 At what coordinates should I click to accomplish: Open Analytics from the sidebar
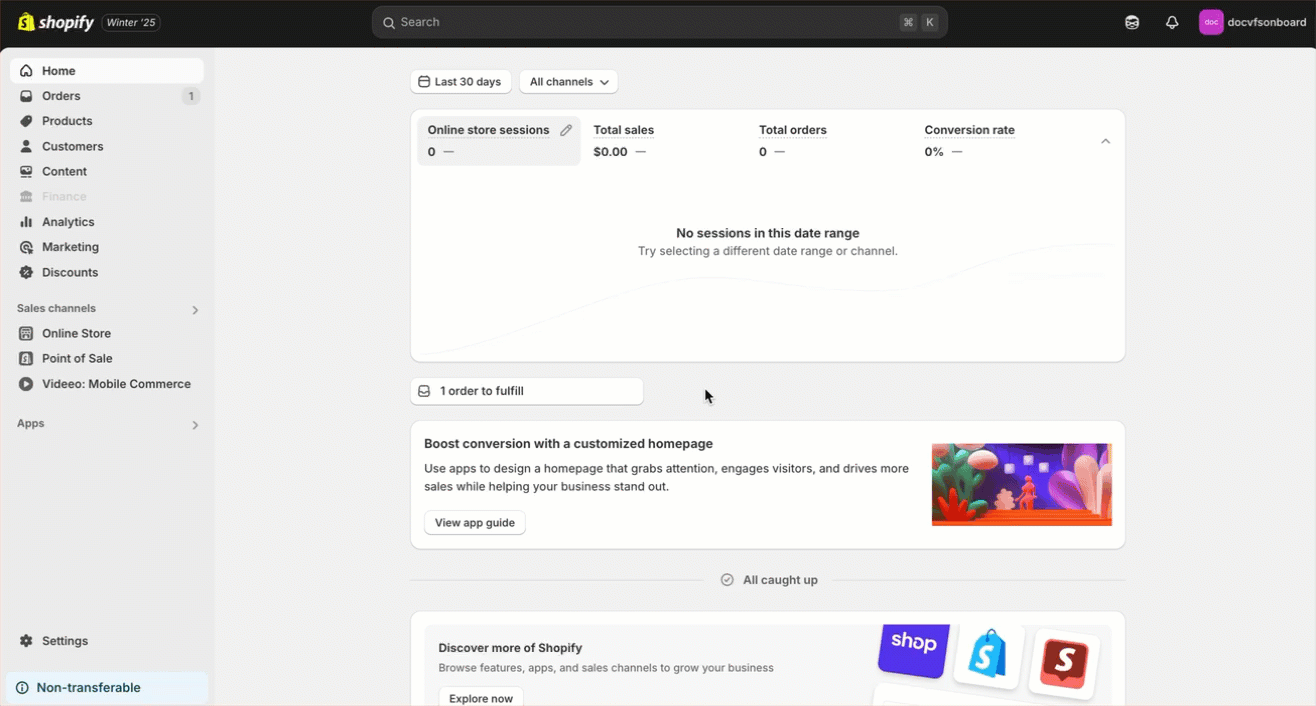coord(68,222)
